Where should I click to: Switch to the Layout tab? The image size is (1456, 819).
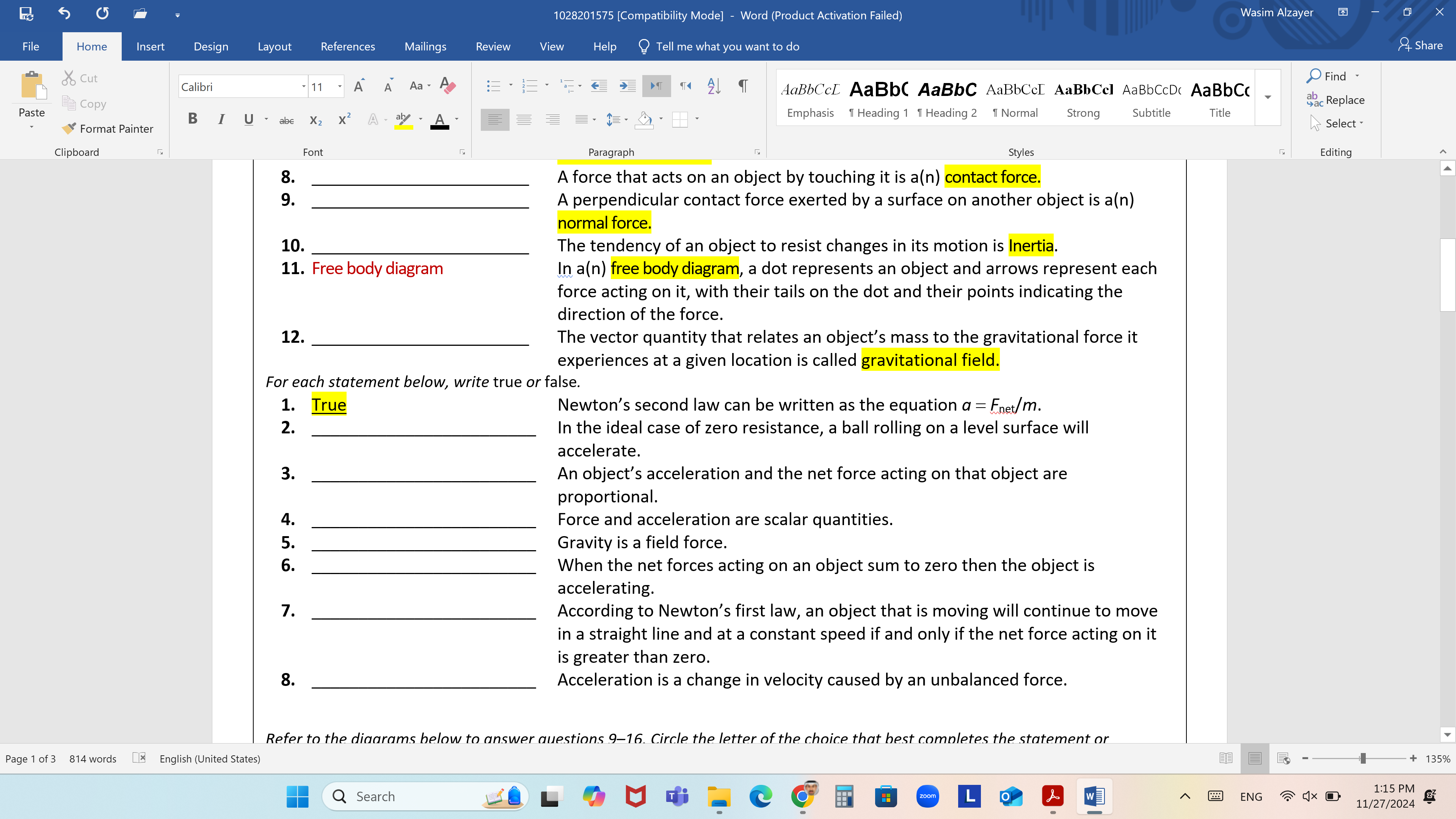[275, 46]
